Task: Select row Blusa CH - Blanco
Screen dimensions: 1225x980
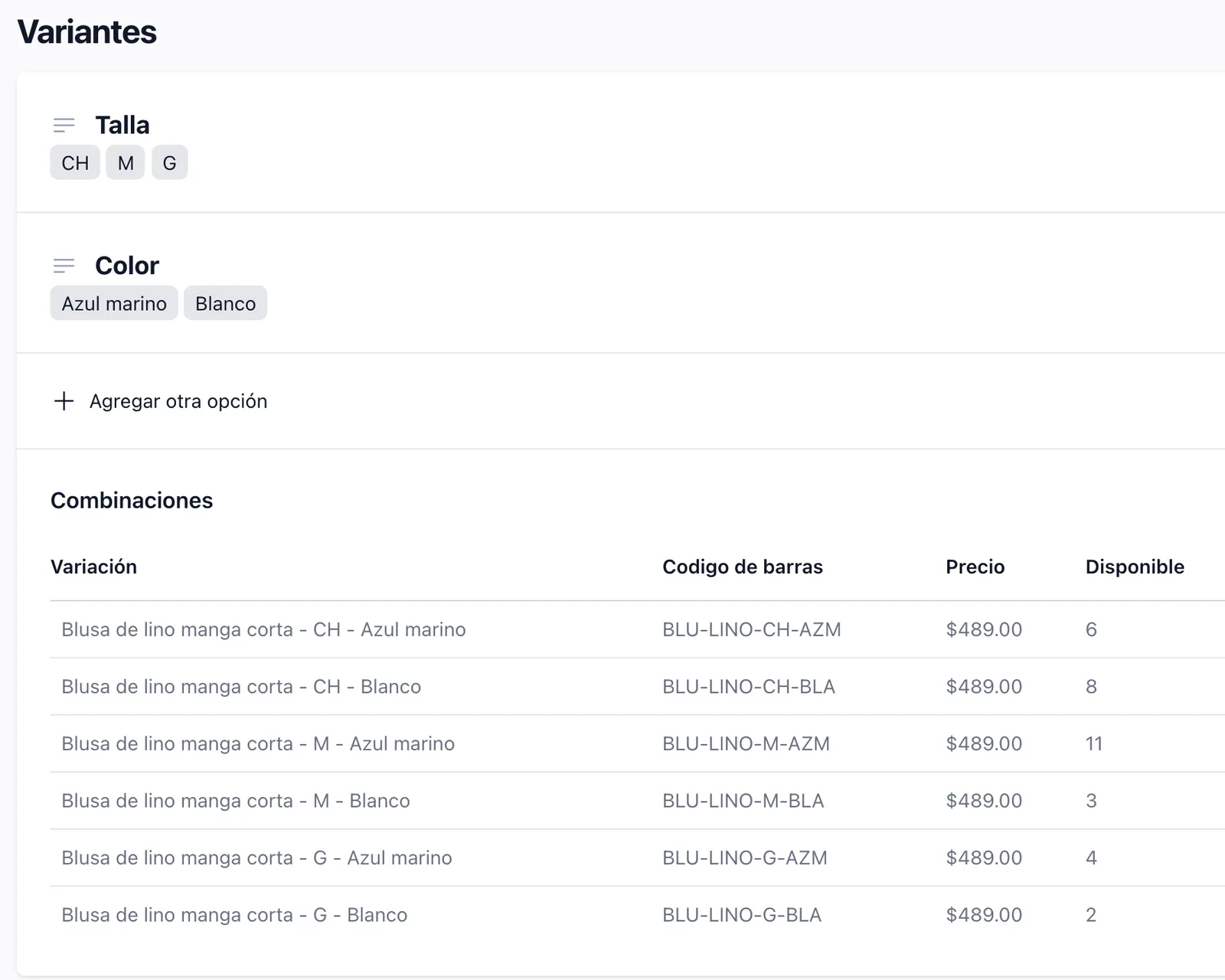Action: click(638, 687)
